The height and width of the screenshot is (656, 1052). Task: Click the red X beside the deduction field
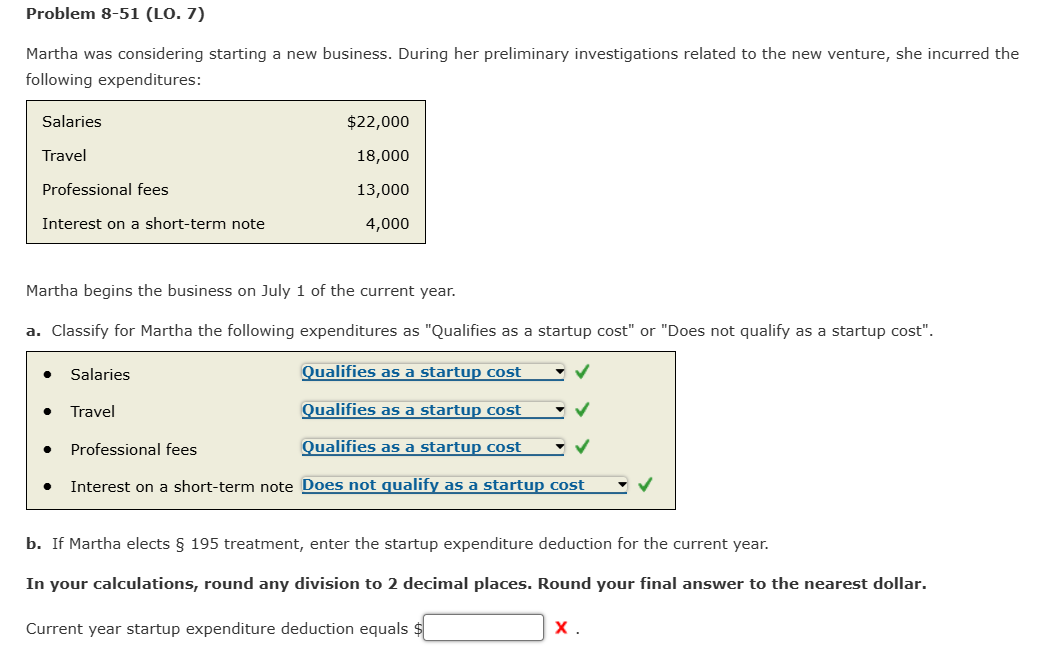pyautogui.click(x=559, y=628)
